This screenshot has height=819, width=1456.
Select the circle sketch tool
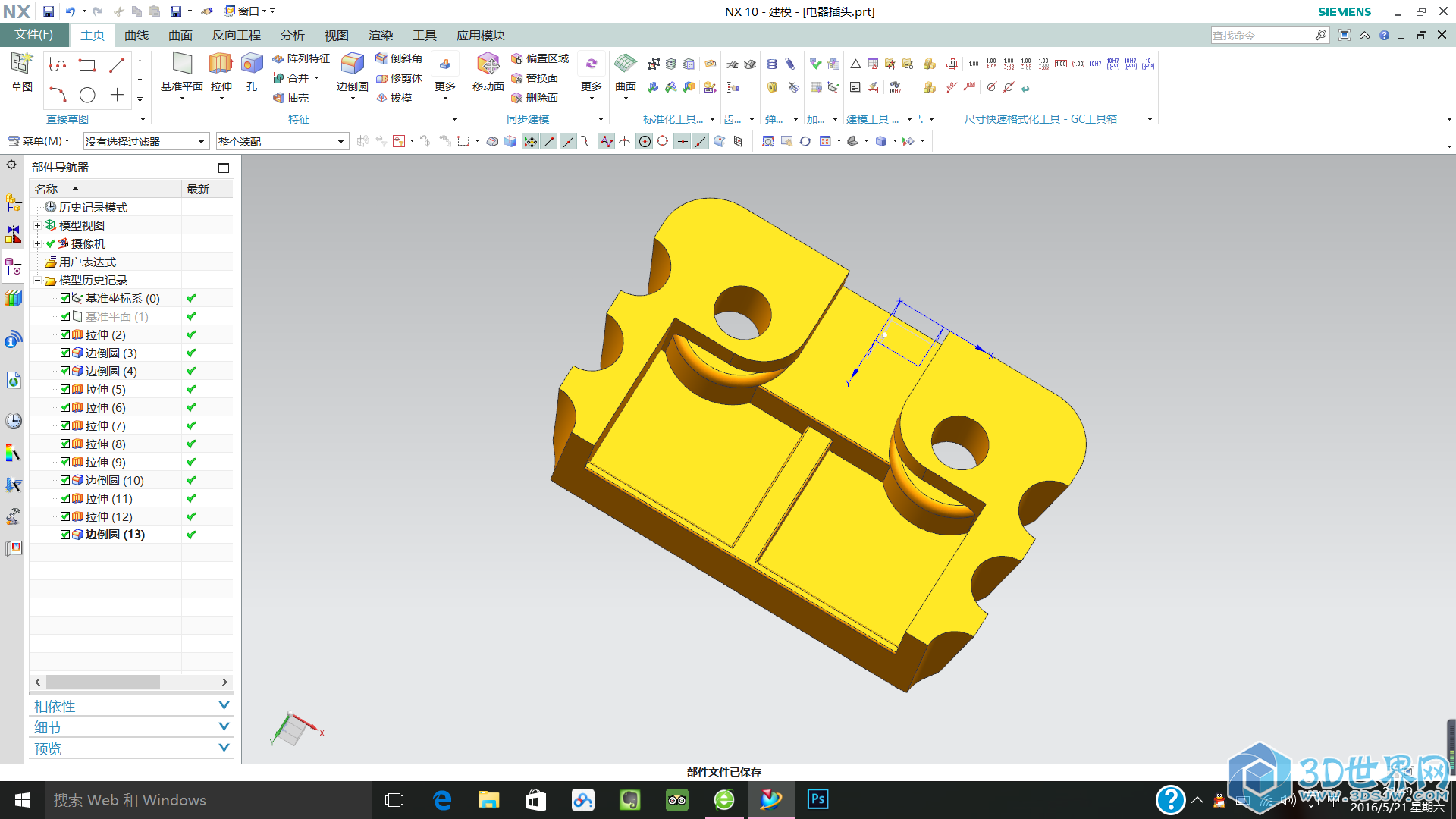pos(87,95)
